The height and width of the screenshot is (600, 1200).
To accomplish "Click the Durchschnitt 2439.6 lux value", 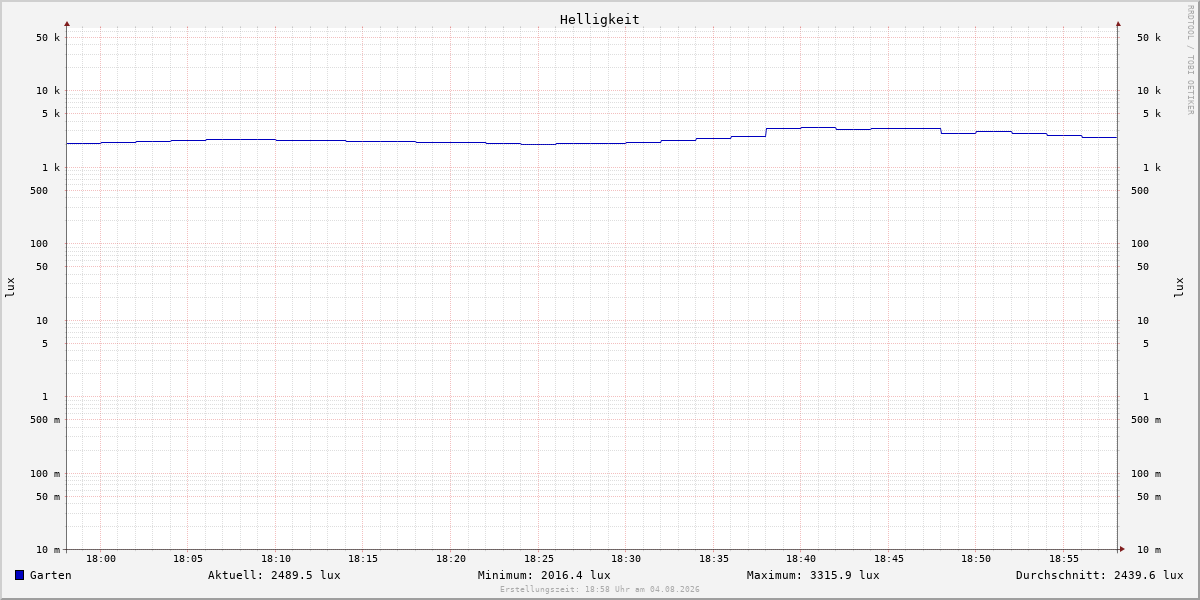I will point(1100,575).
